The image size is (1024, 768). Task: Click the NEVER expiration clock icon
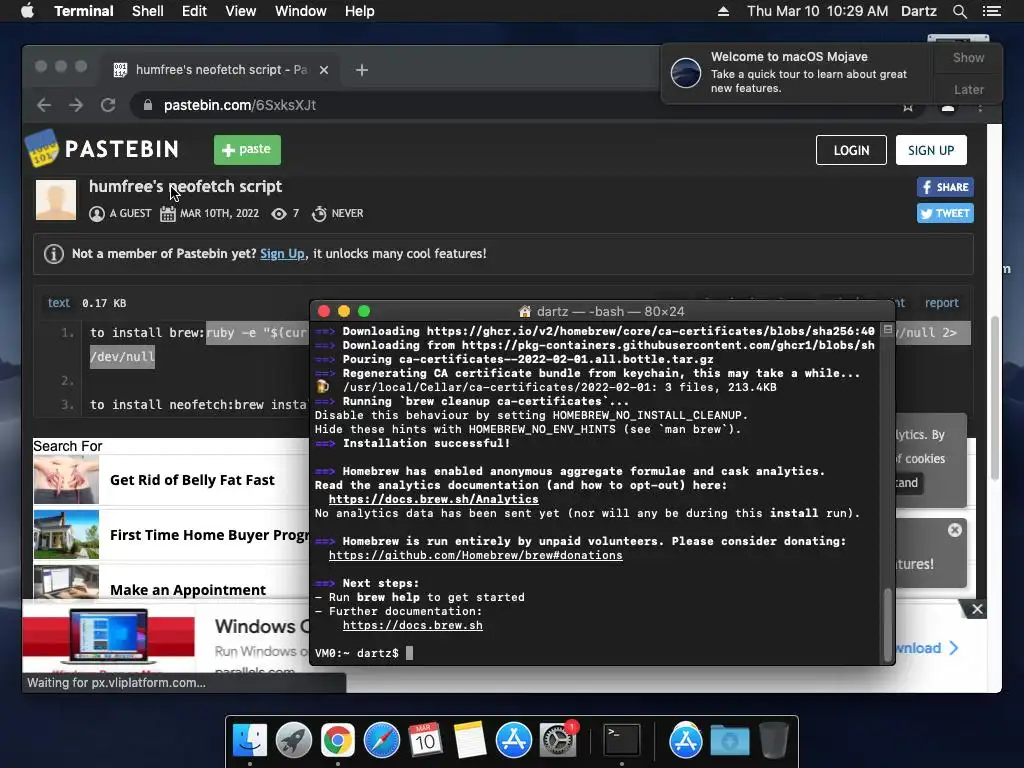[319, 214]
